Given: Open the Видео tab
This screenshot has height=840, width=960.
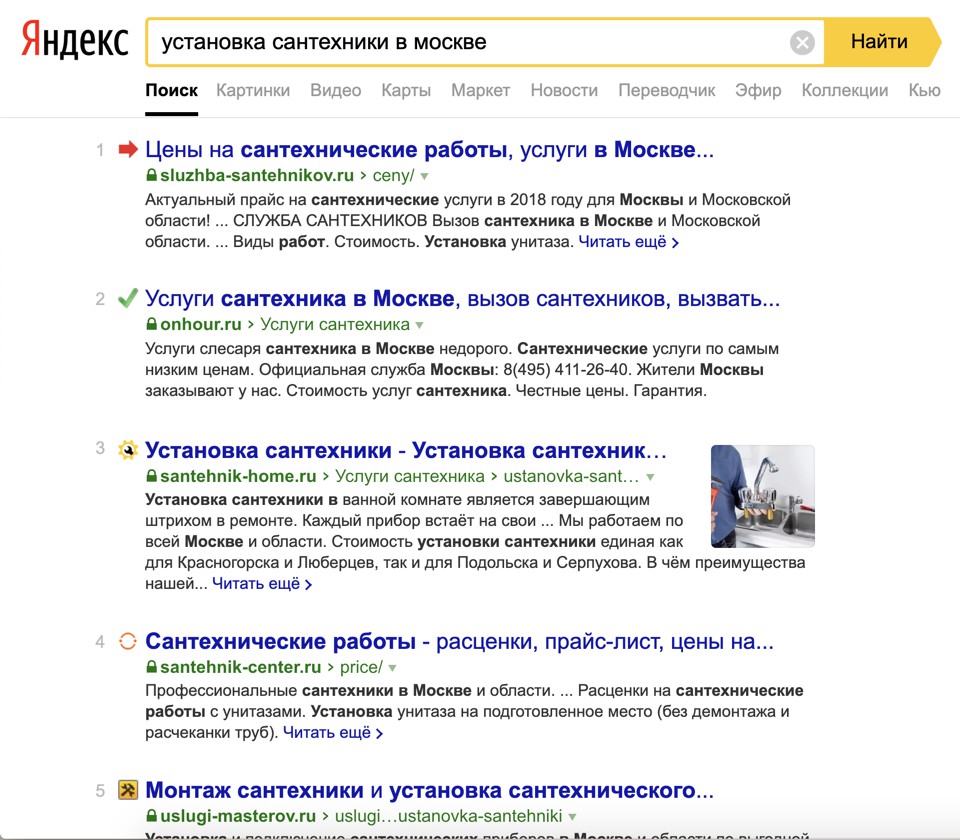Looking at the screenshot, I should point(336,91).
